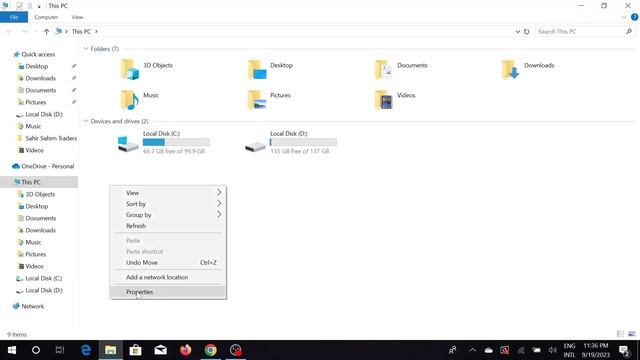Select Quick access in navigation pane
Screen dimensions: 640x360
(39, 54)
